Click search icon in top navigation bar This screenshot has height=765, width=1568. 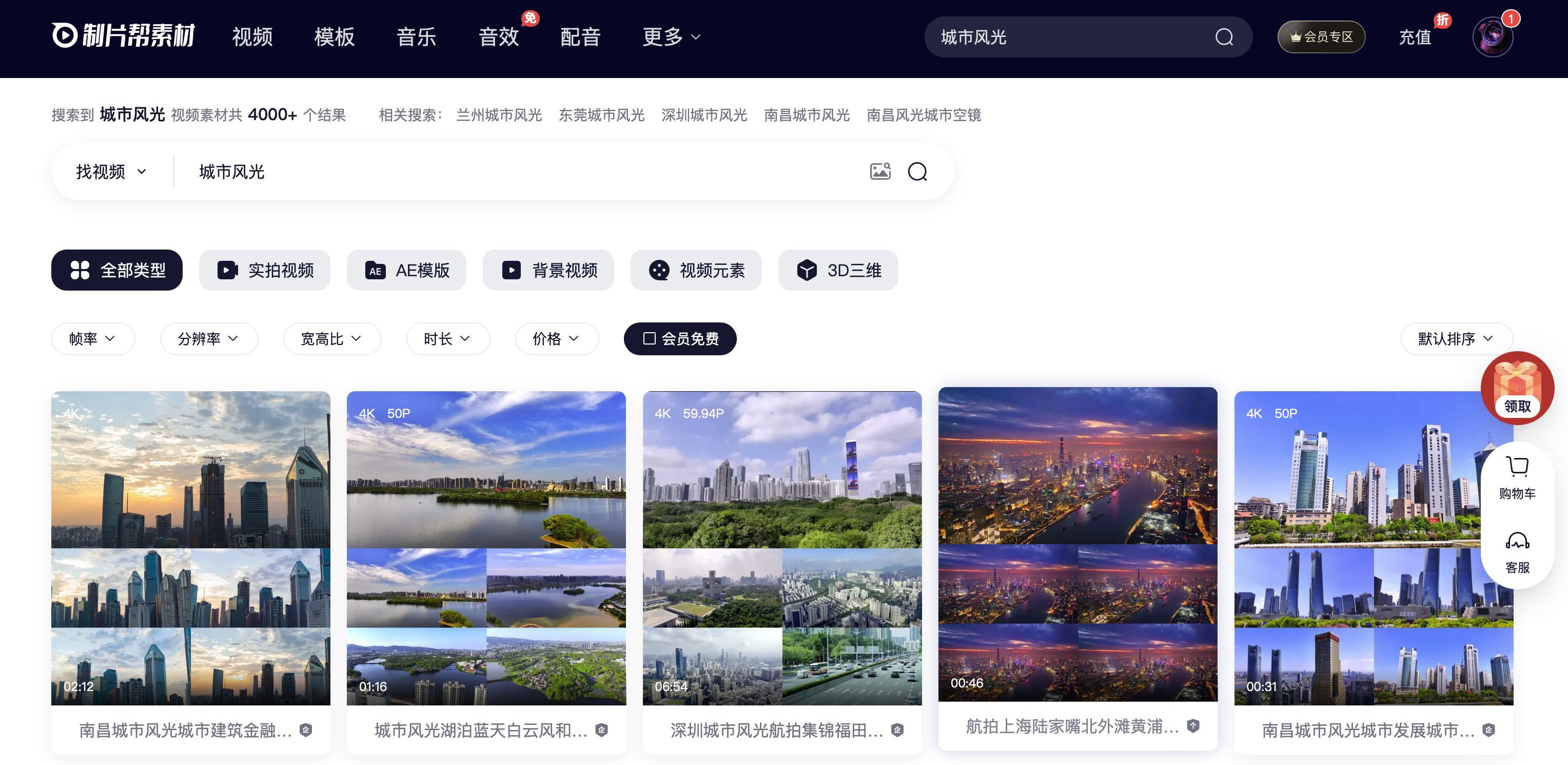1224,37
